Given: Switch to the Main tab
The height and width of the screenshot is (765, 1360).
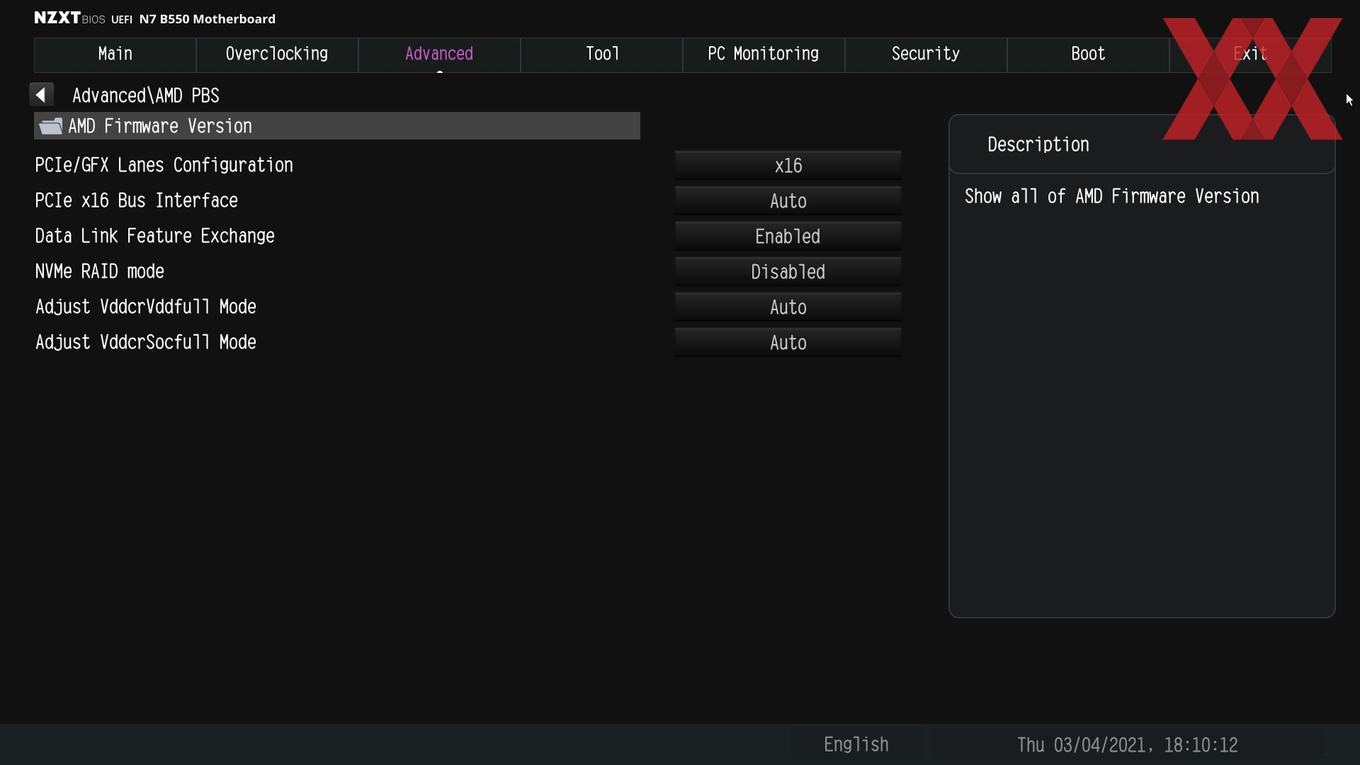Looking at the screenshot, I should tap(115, 54).
